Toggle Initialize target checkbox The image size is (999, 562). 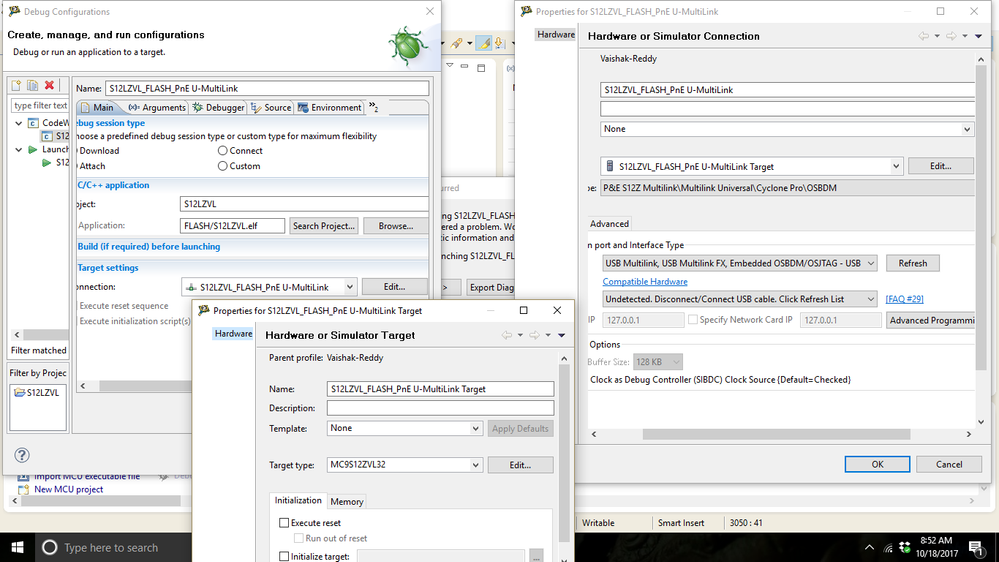click(284, 556)
